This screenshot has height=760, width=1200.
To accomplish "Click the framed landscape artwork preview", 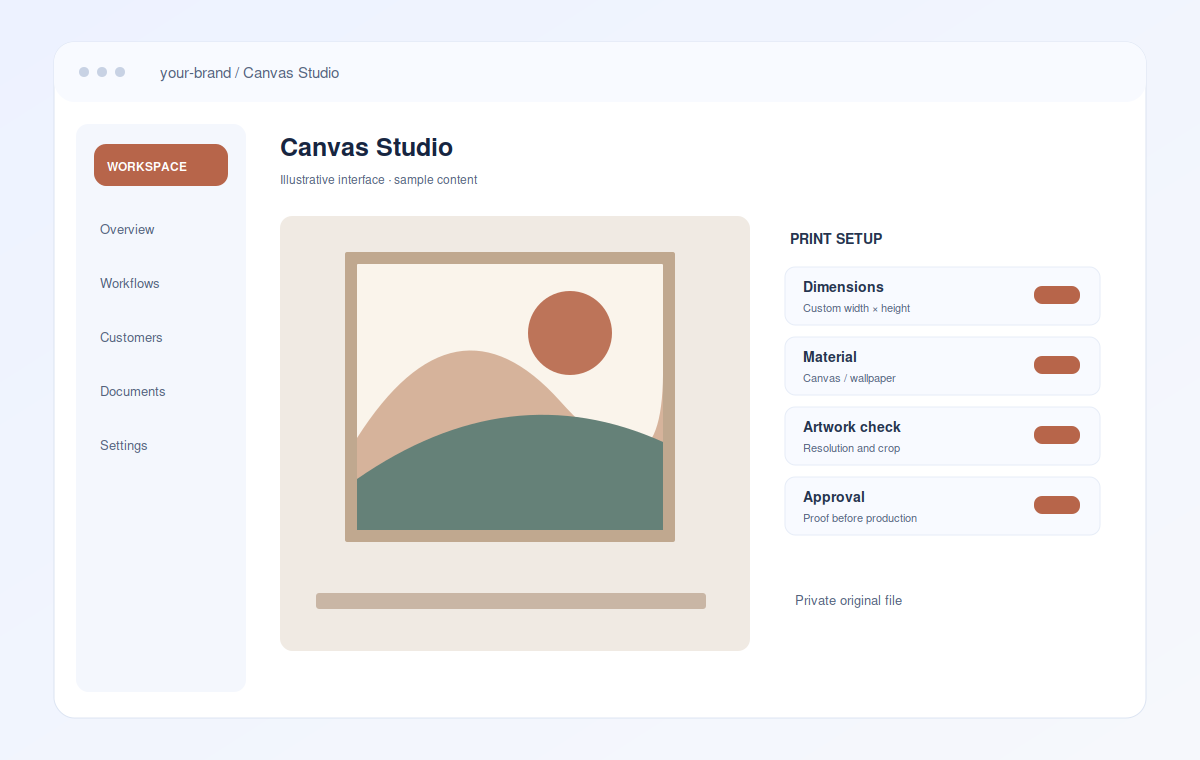I will [x=510, y=397].
